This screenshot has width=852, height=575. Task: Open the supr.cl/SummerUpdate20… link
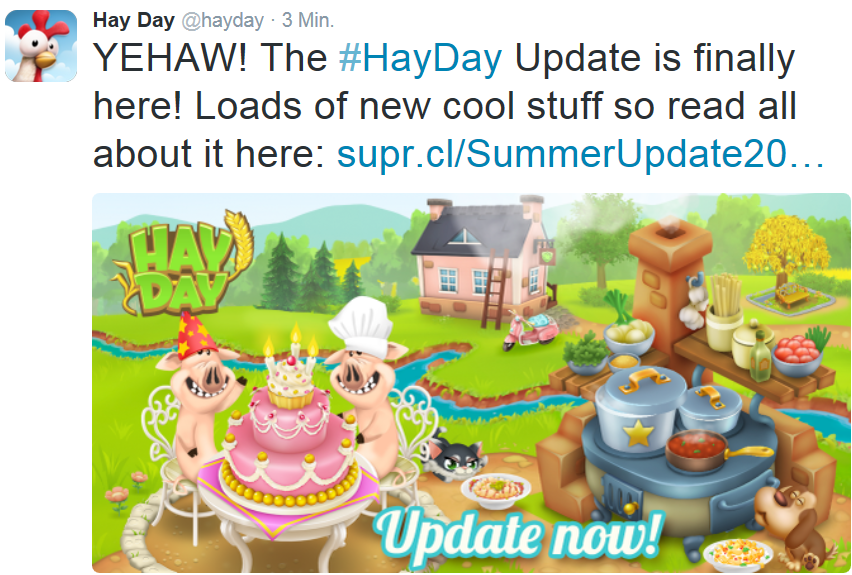(x=581, y=154)
